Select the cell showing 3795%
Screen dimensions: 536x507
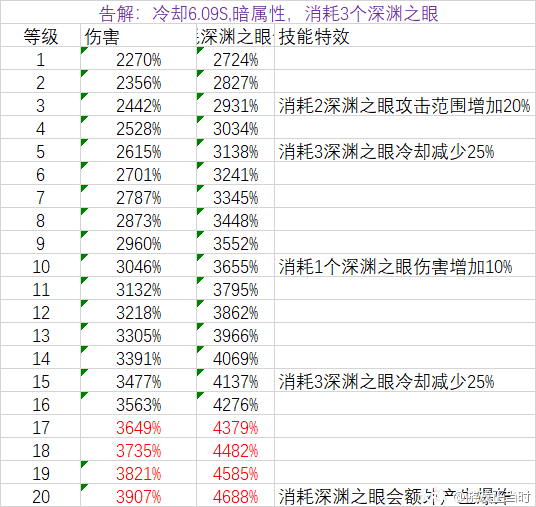point(236,288)
